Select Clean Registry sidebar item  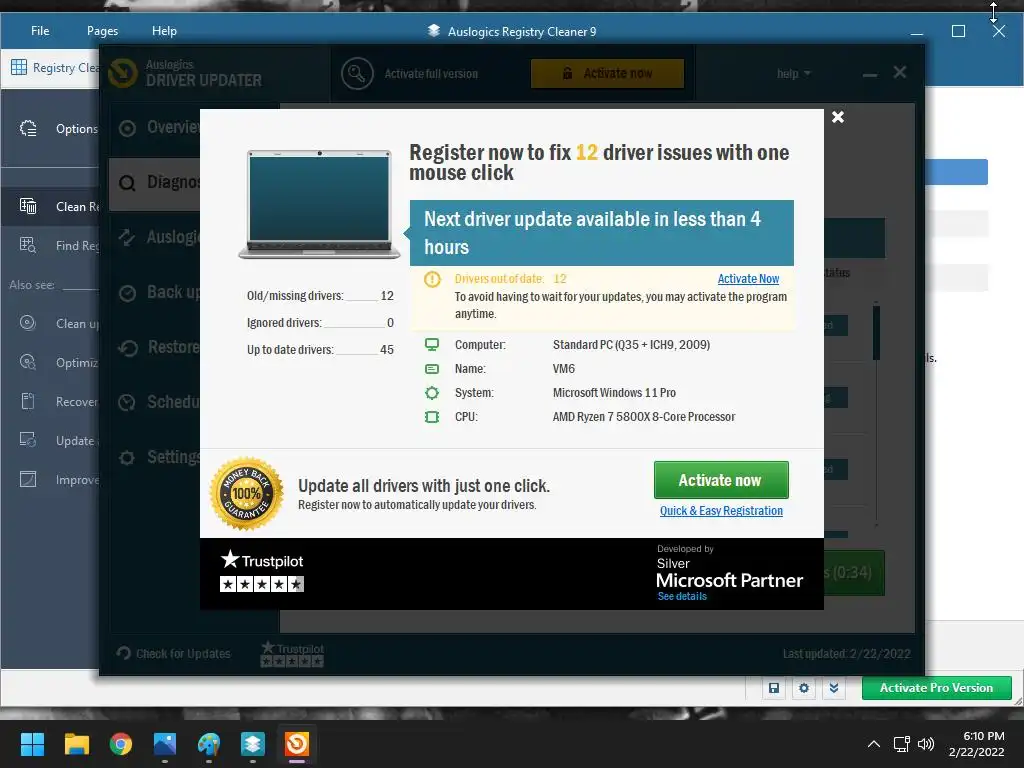click(x=51, y=206)
